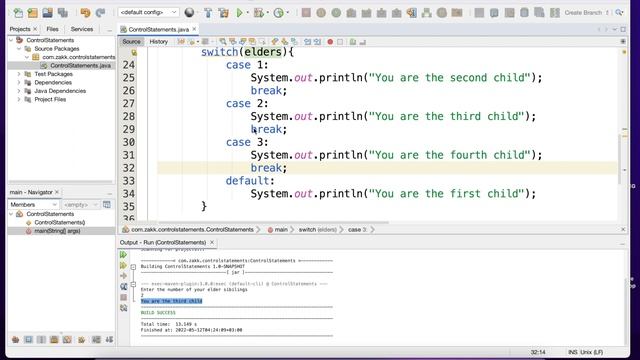Select the Source view tab
The height and width of the screenshot is (360, 640).
coord(131,42)
